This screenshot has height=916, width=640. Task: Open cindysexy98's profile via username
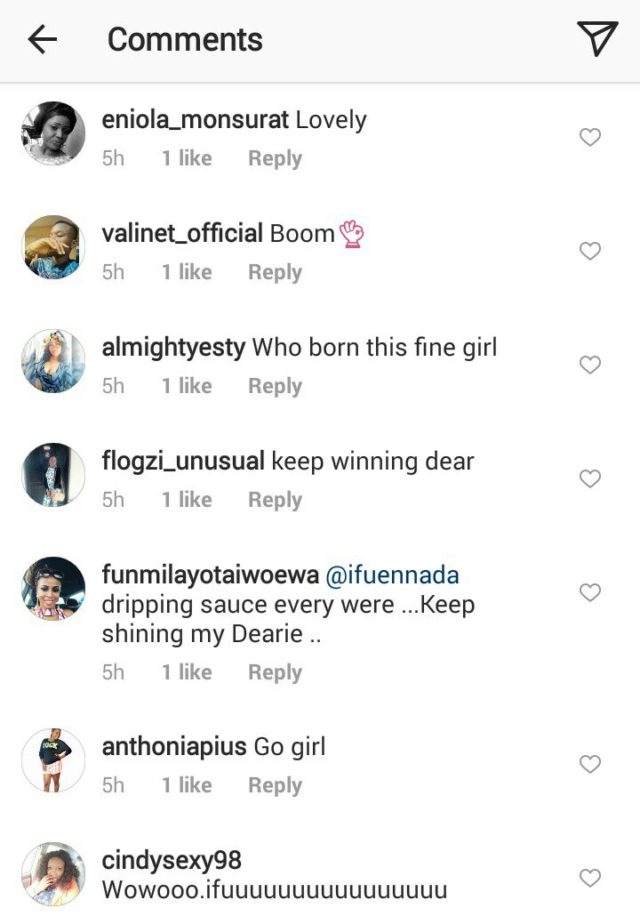coord(171,861)
